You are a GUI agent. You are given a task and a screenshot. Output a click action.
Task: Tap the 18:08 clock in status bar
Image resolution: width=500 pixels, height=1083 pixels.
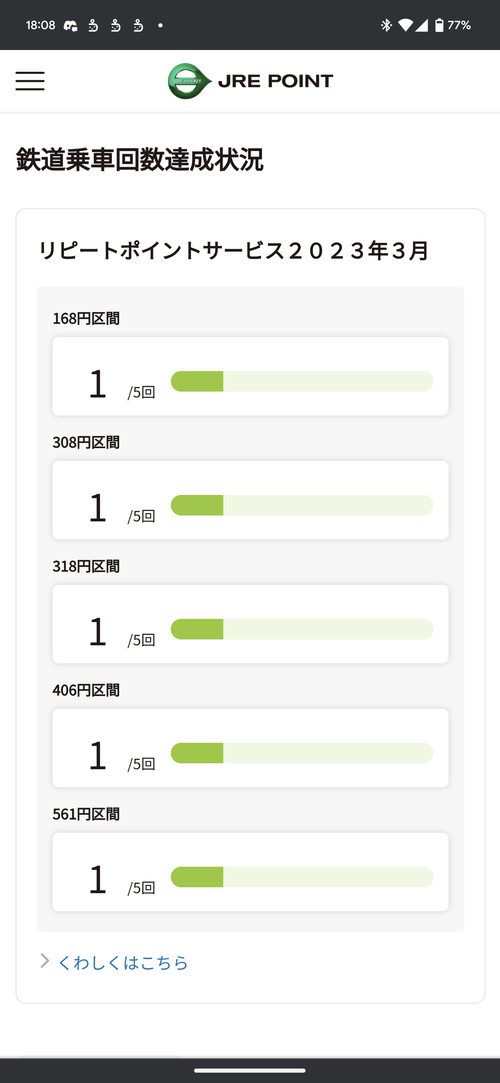pyautogui.click(x=40, y=26)
